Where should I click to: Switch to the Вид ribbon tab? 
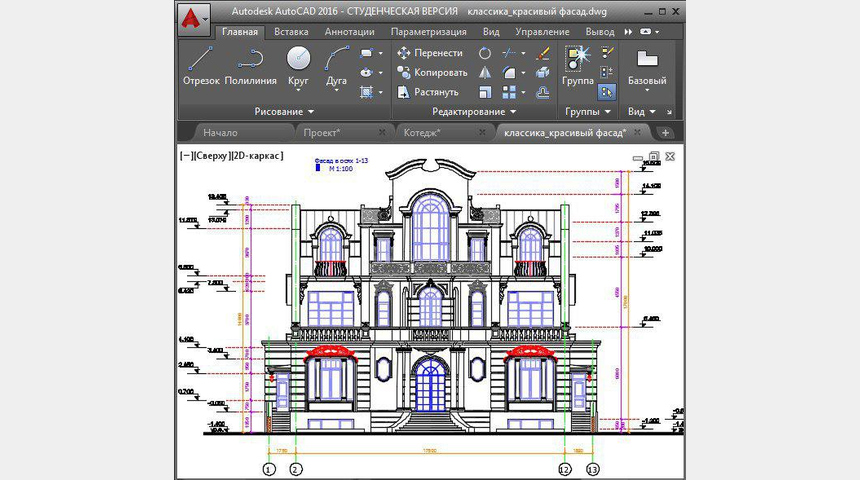(x=491, y=32)
